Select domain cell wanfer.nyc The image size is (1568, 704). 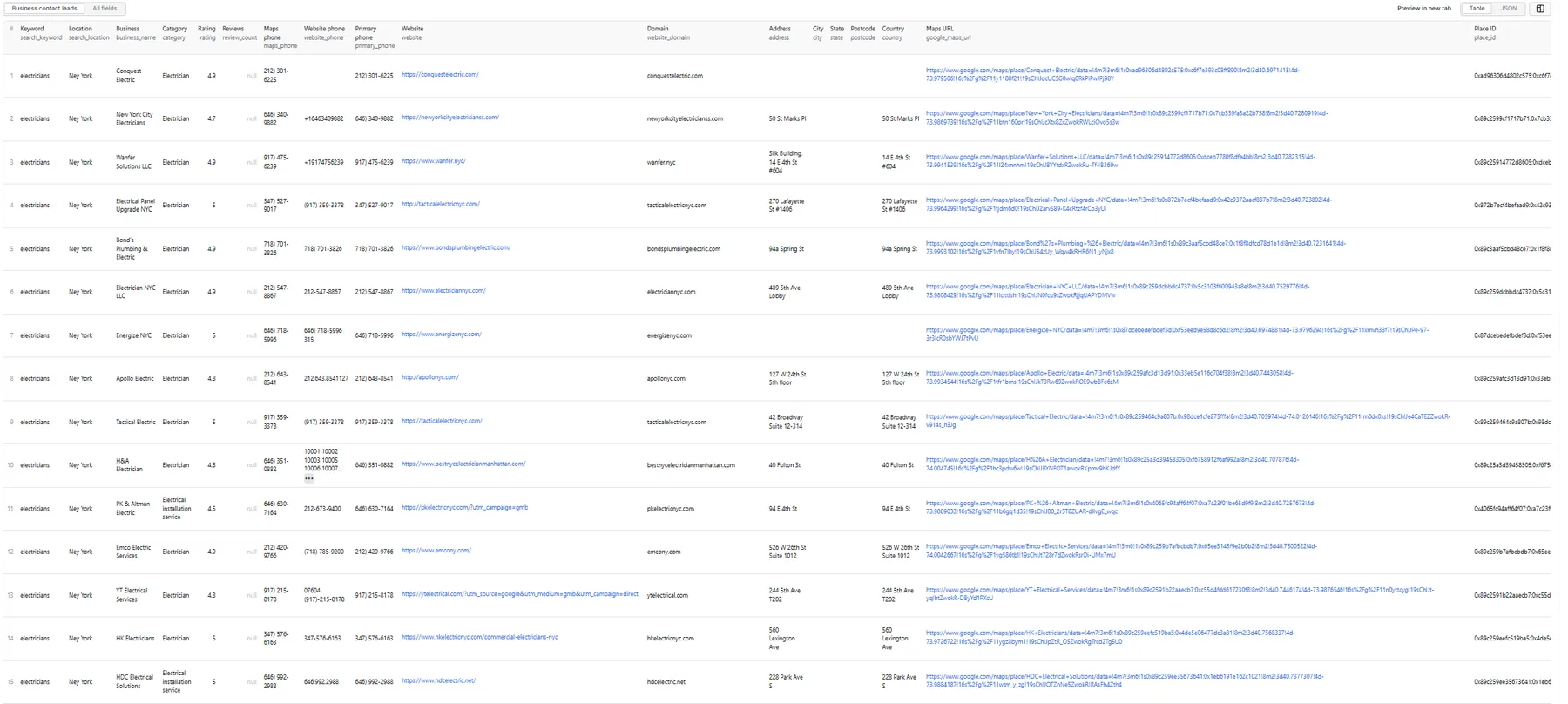661,162
